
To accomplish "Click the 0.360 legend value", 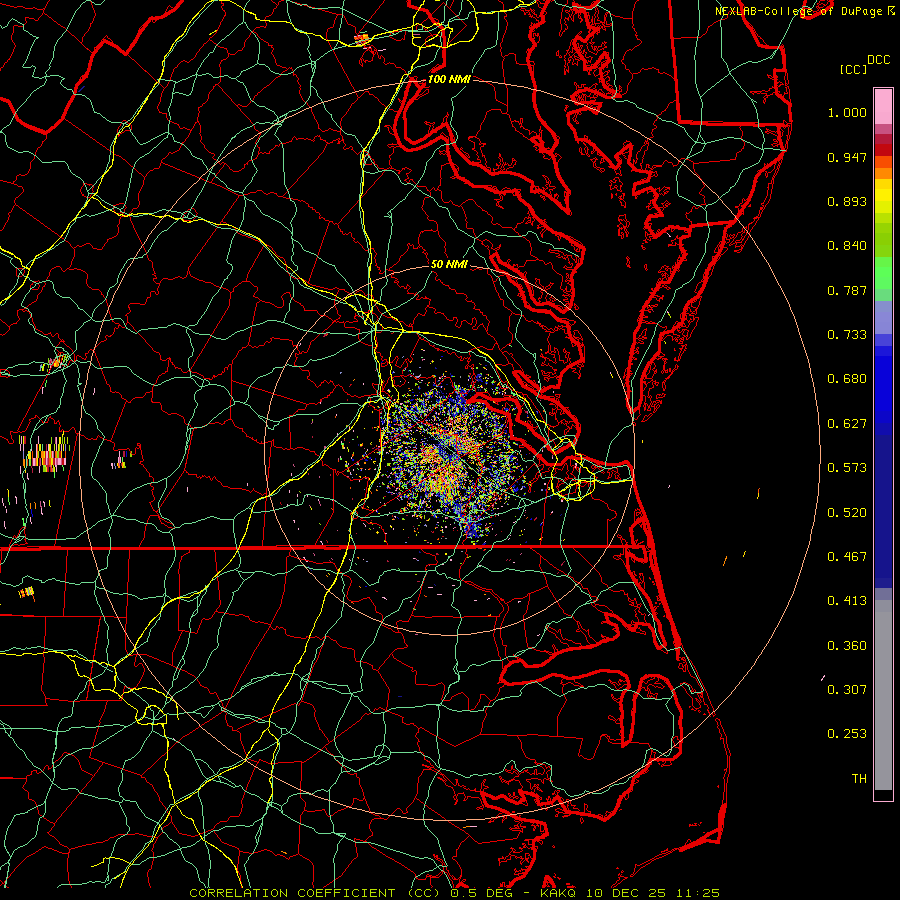I will (x=847, y=646).
